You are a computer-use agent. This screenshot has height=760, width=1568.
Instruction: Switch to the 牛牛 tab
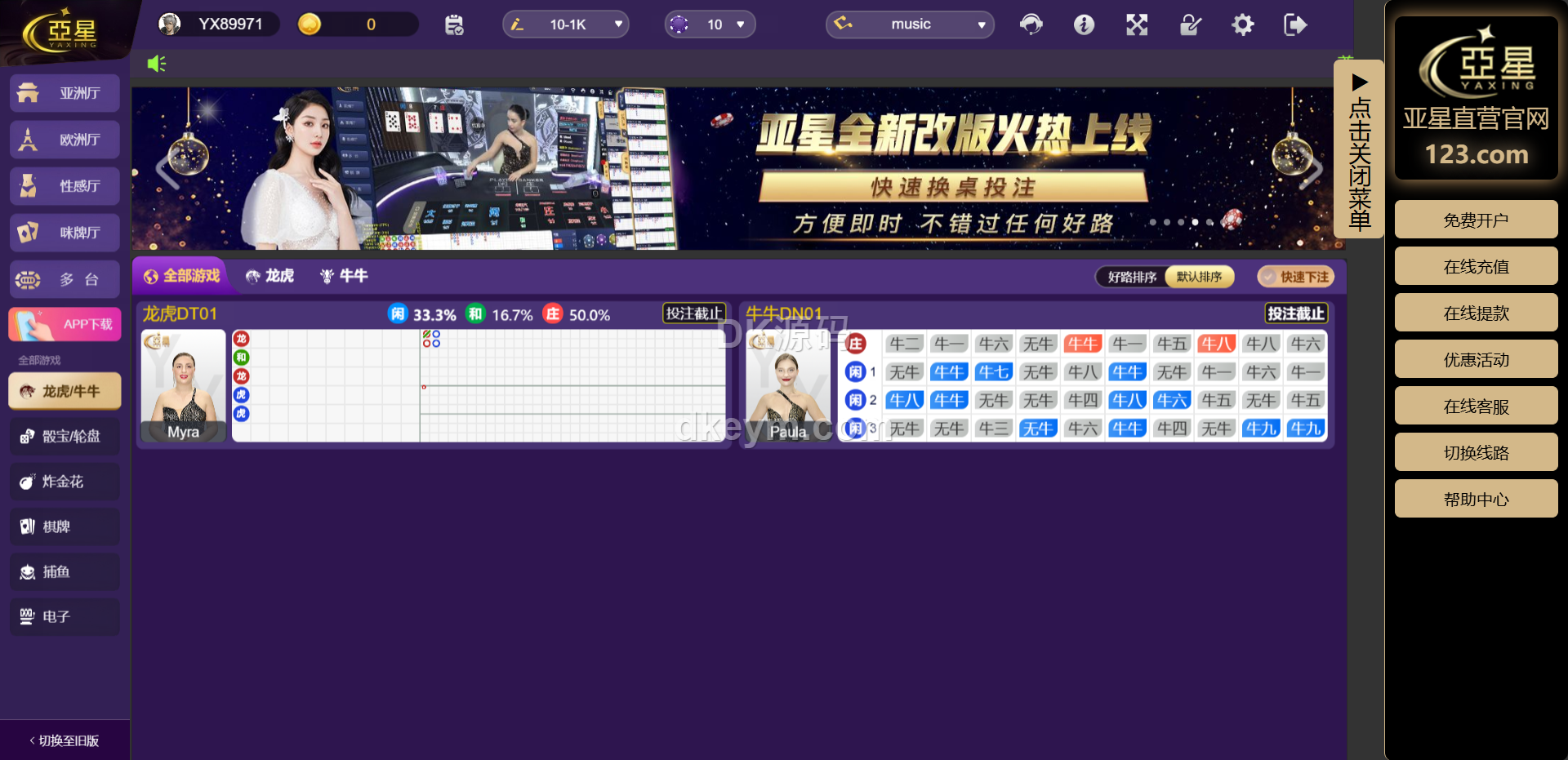tap(344, 276)
